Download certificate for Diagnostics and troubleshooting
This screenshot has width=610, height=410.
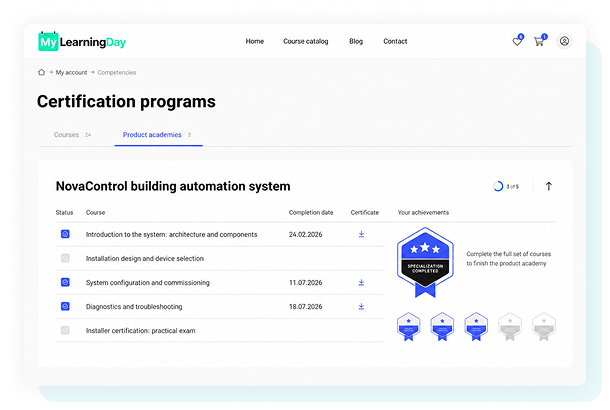[361, 307]
